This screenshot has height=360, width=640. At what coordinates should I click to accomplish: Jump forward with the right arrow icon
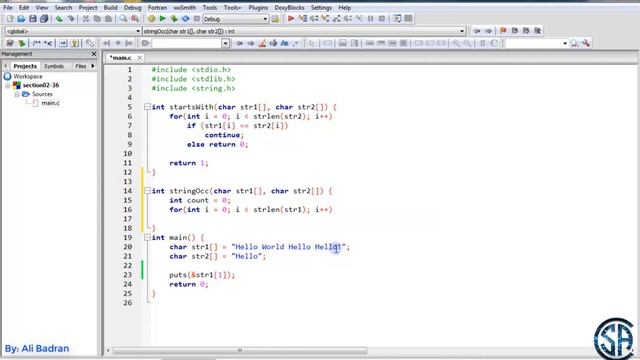[488, 31]
